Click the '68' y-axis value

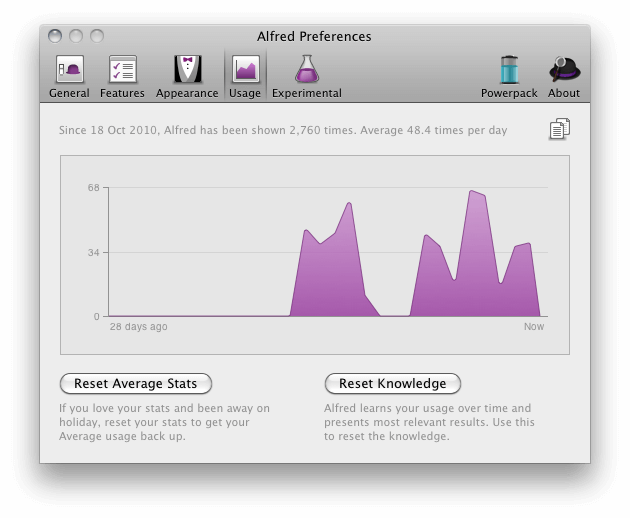coord(94,188)
